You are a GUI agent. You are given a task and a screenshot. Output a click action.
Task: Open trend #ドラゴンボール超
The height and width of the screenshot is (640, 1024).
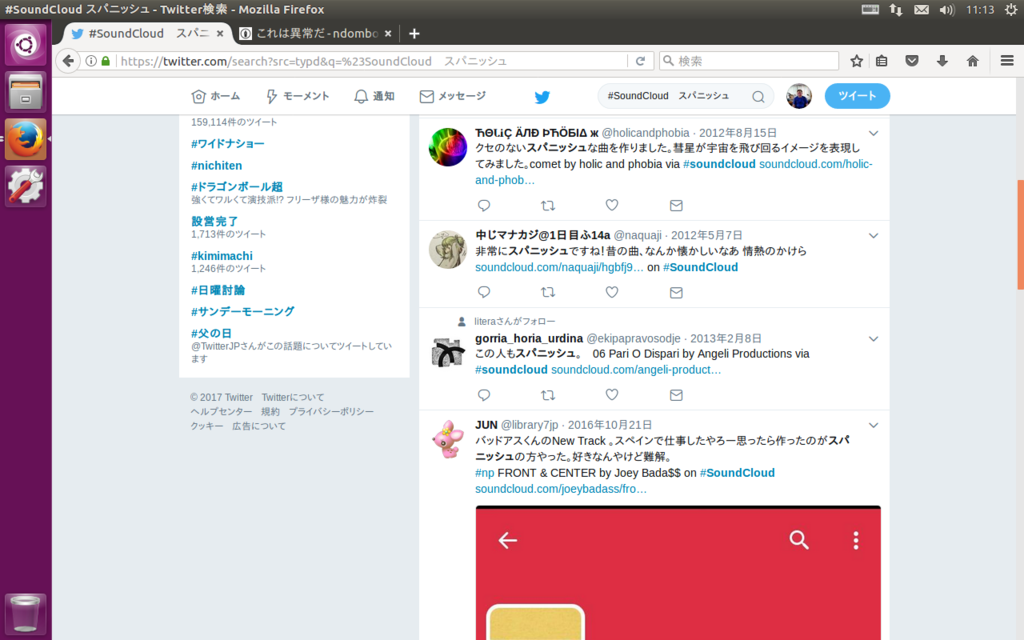236,187
